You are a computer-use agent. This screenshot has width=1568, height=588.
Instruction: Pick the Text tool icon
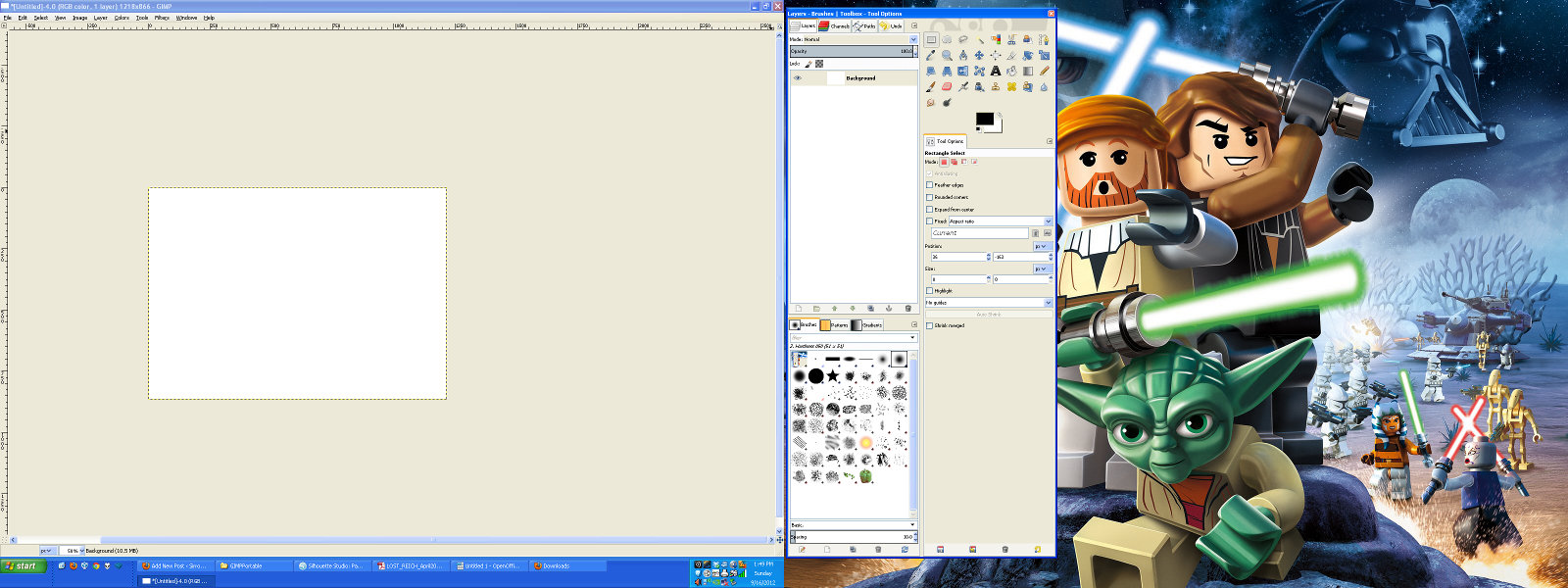pos(996,72)
